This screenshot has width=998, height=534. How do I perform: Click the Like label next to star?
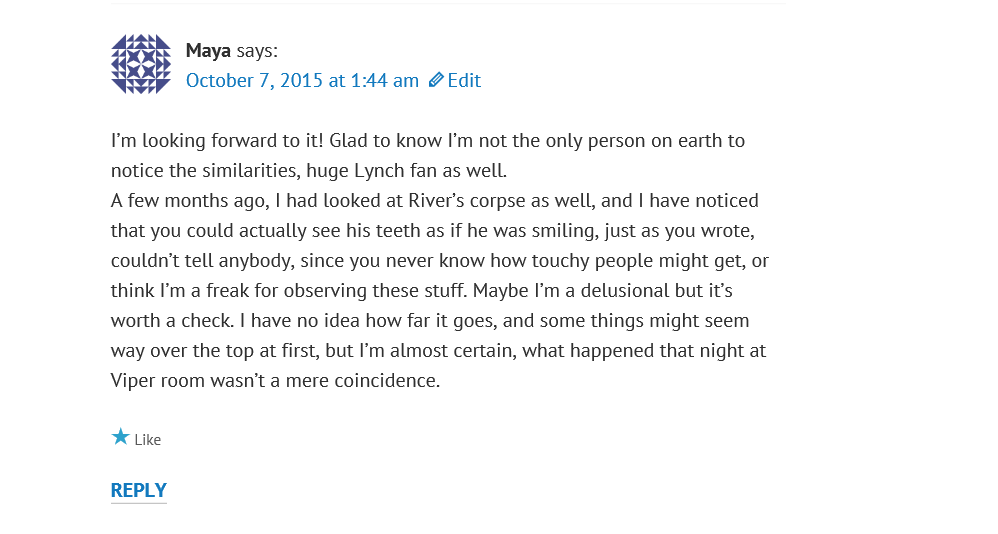(148, 440)
